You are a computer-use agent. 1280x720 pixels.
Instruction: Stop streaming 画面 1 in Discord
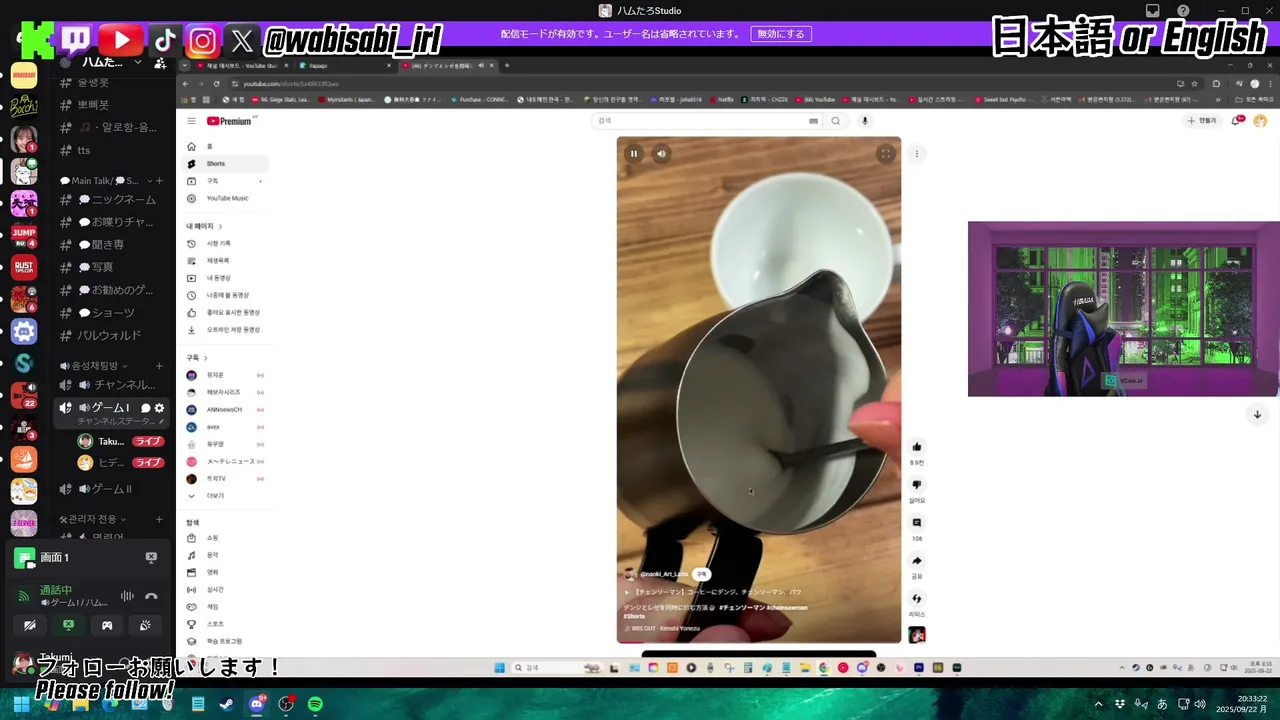(x=151, y=557)
